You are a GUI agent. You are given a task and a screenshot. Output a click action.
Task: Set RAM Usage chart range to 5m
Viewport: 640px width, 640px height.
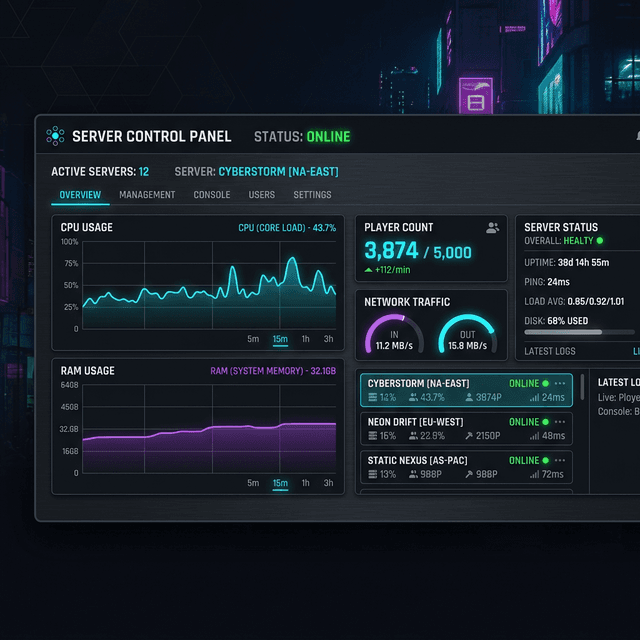point(253,483)
